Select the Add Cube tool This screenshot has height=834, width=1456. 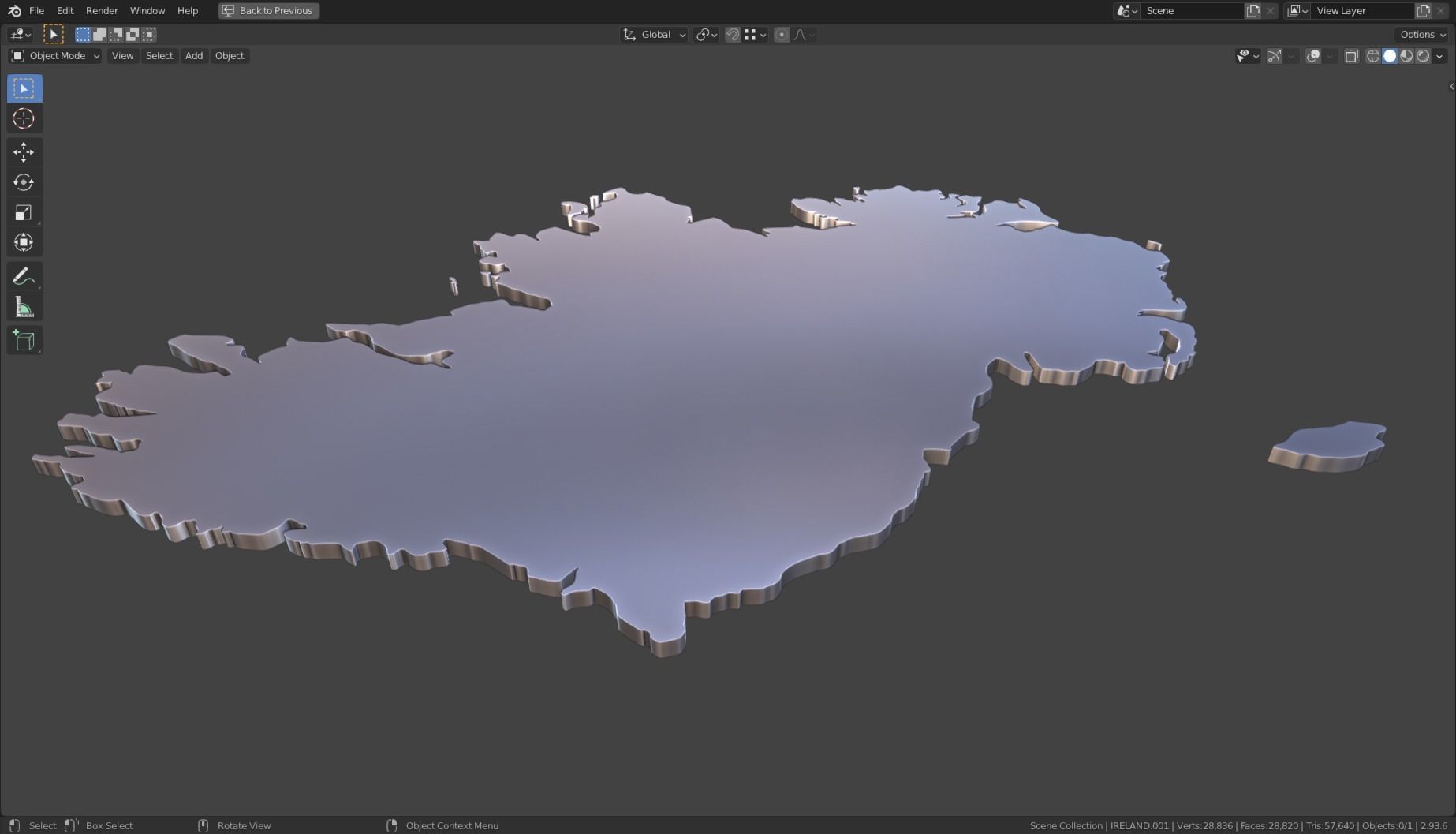[24, 340]
